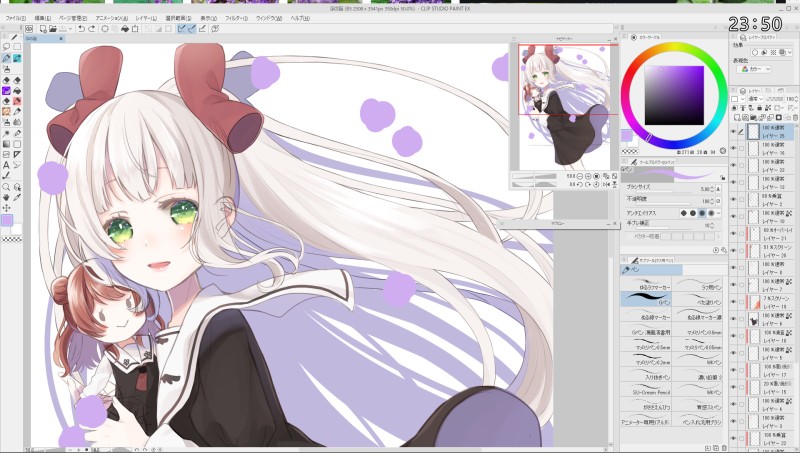Open the ヘルプ menu
Screen dimensions: 800x453
tap(300, 18)
